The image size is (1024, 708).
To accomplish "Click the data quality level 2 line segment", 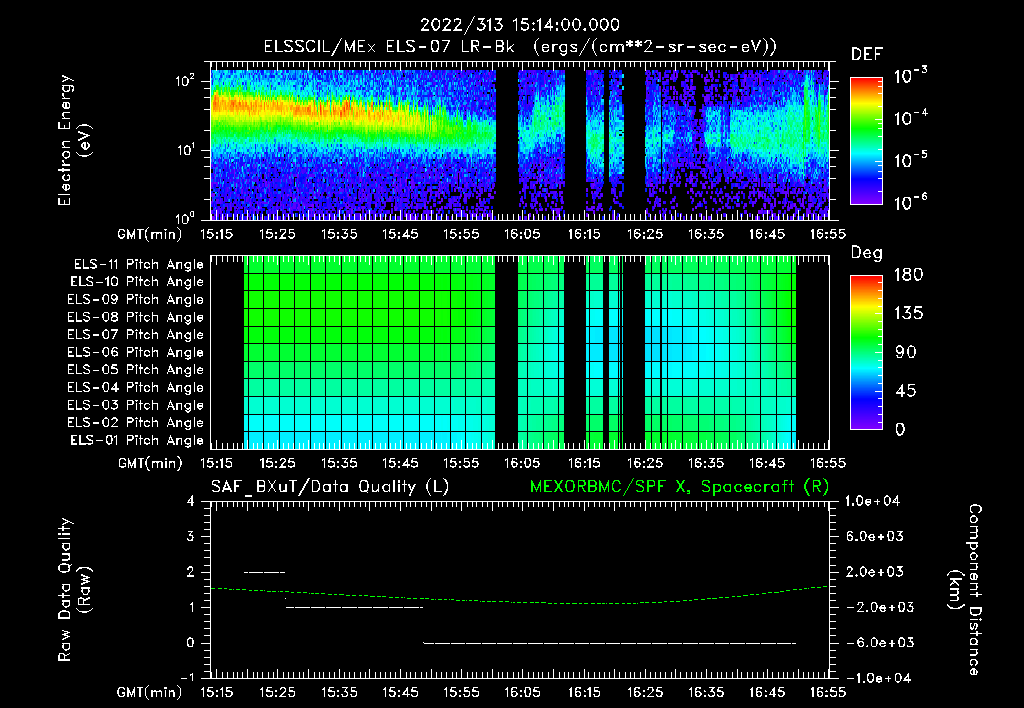I will point(264,573).
